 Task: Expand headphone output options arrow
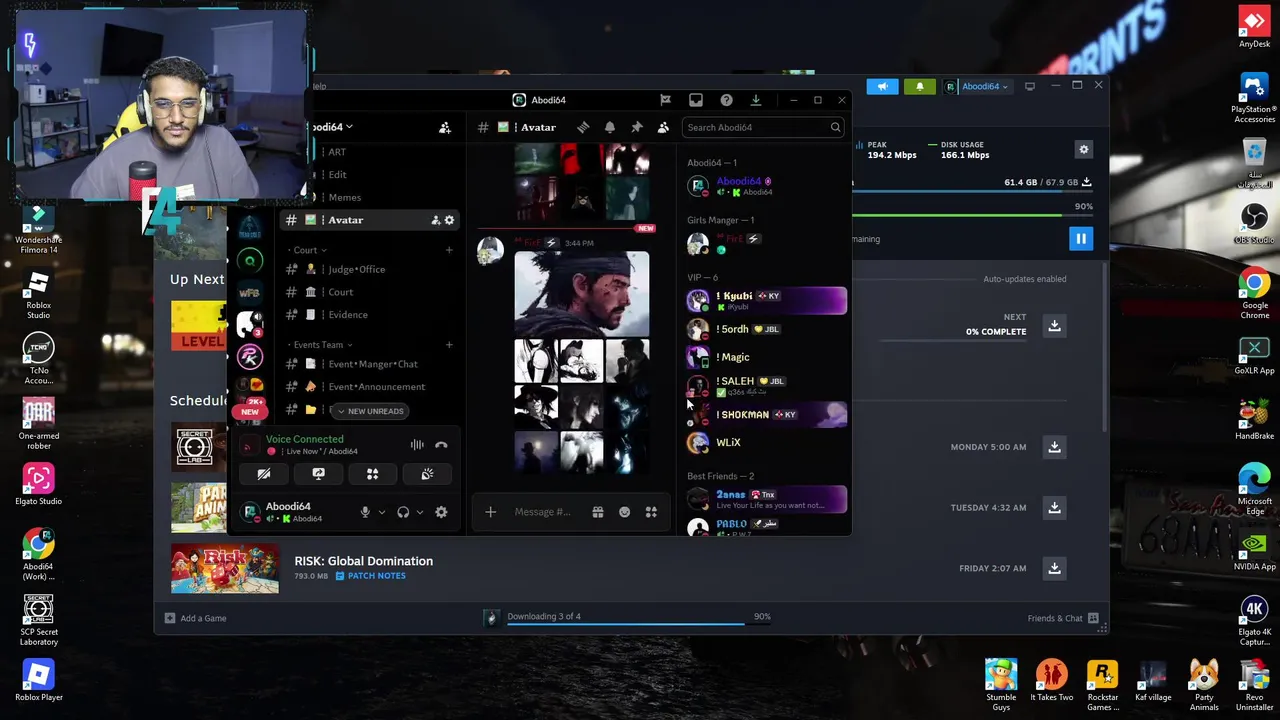pos(419,512)
